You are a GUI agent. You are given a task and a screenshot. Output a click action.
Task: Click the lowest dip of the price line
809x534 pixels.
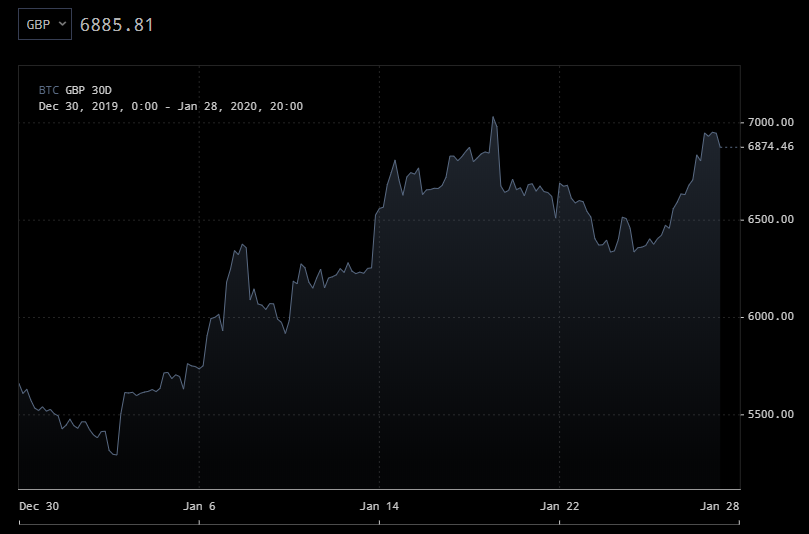[x=116, y=455]
